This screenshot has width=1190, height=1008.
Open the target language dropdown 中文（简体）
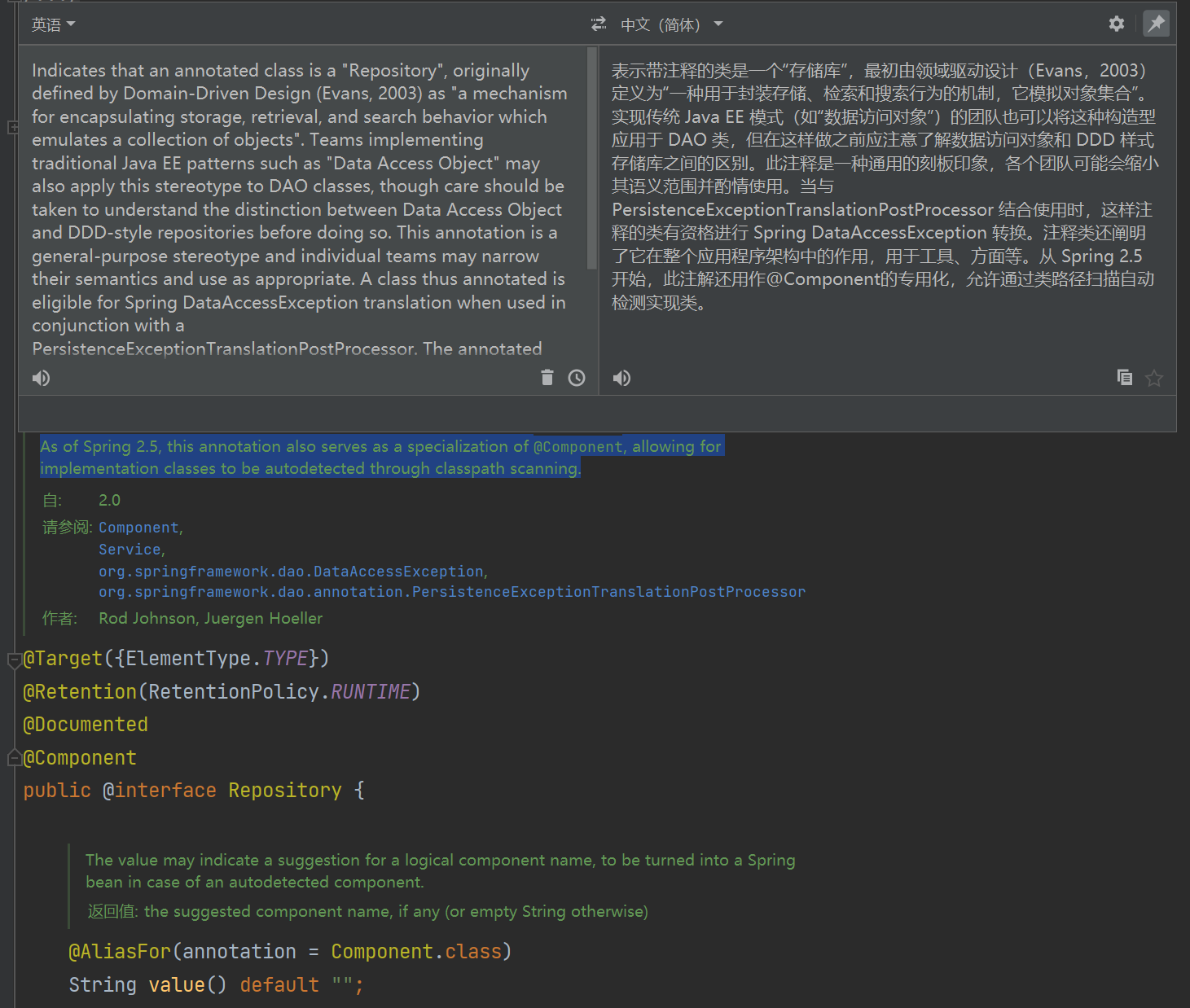672,24
